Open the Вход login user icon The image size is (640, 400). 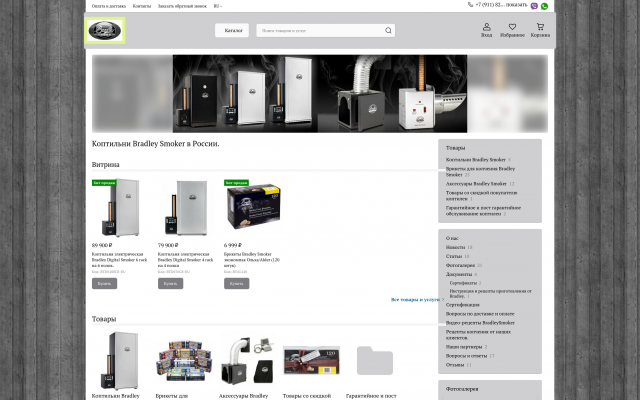point(486,30)
